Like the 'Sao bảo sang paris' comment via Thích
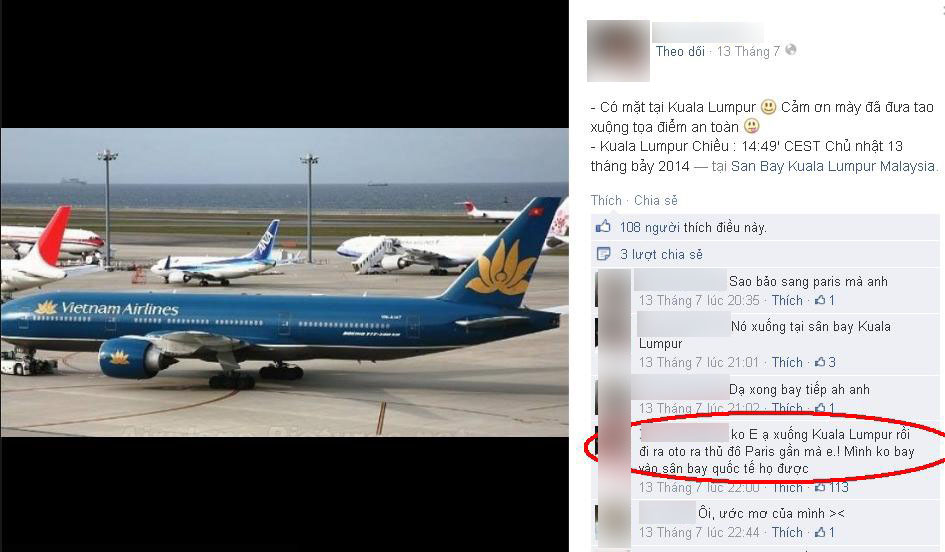The image size is (945, 552). (787, 300)
